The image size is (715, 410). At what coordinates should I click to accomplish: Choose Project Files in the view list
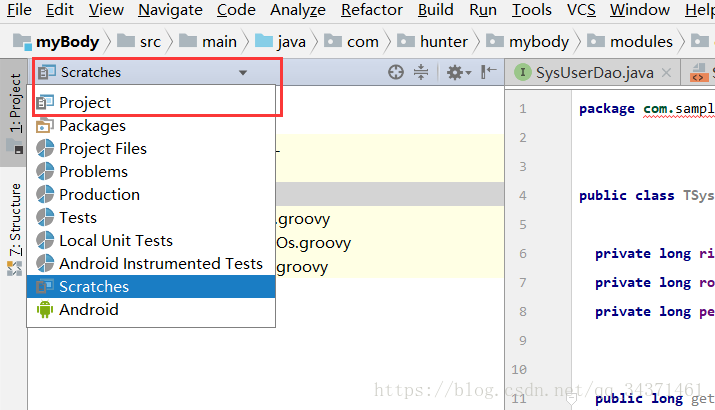pos(102,149)
